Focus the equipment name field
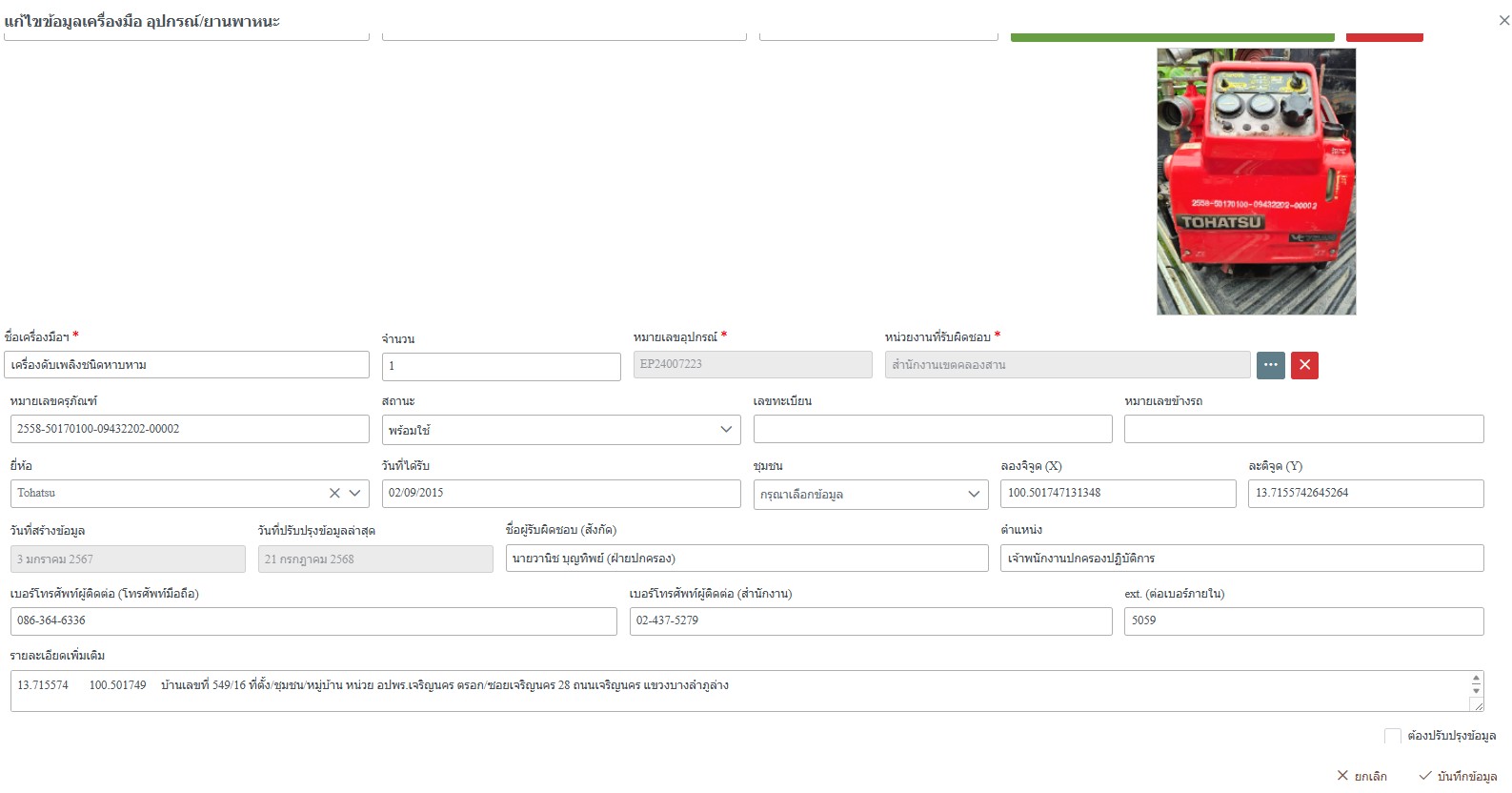Image resolution: width=1512 pixels, height=793 pixels. click(187, 365)
